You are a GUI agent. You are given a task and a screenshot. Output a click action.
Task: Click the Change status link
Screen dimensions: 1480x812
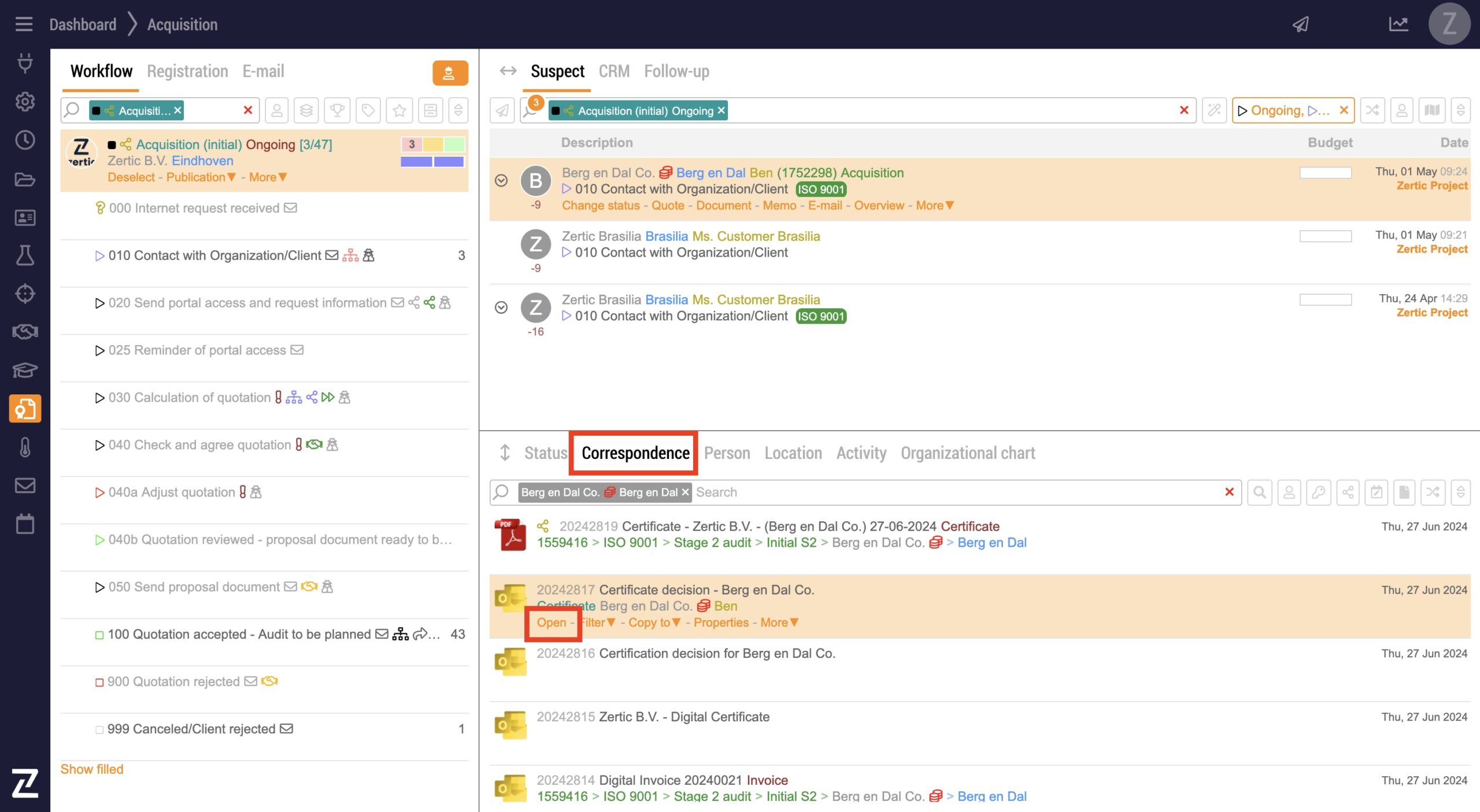pos(600,205)
